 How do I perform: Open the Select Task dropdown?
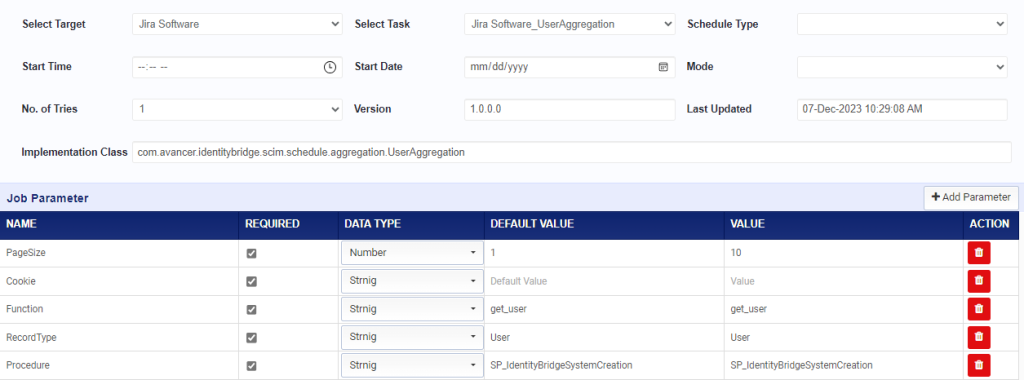pyautogui.click(x=570, y=24)
